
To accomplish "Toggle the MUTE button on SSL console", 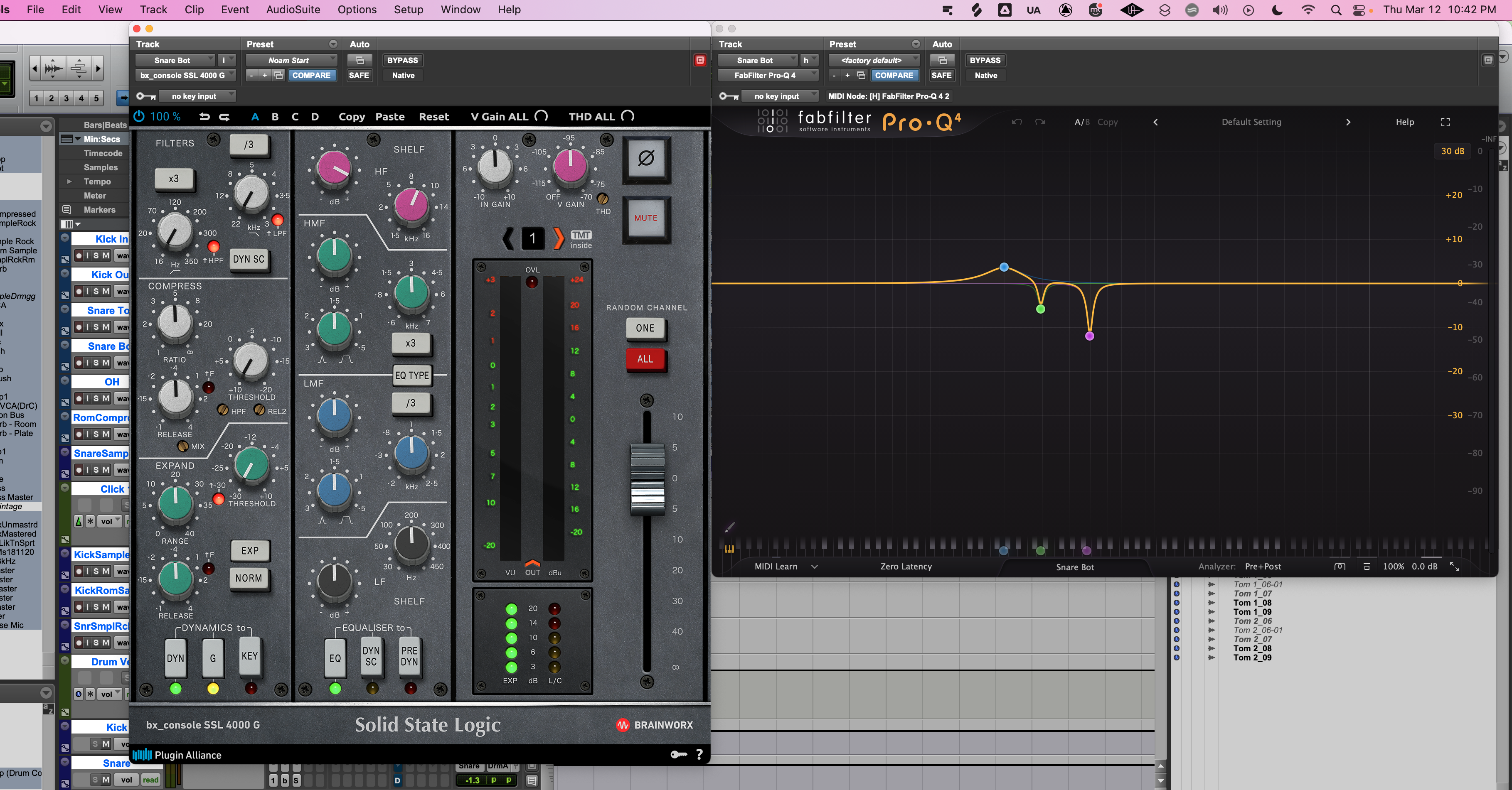I will [x=645, y=218].
